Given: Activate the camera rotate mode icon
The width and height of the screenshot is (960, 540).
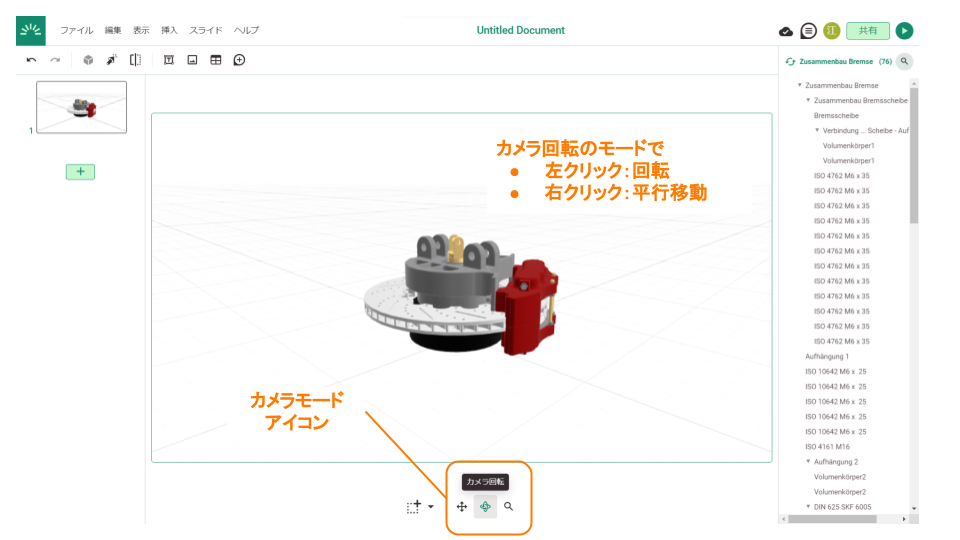Looking at the screenshot, I should (x=485, y=507).
